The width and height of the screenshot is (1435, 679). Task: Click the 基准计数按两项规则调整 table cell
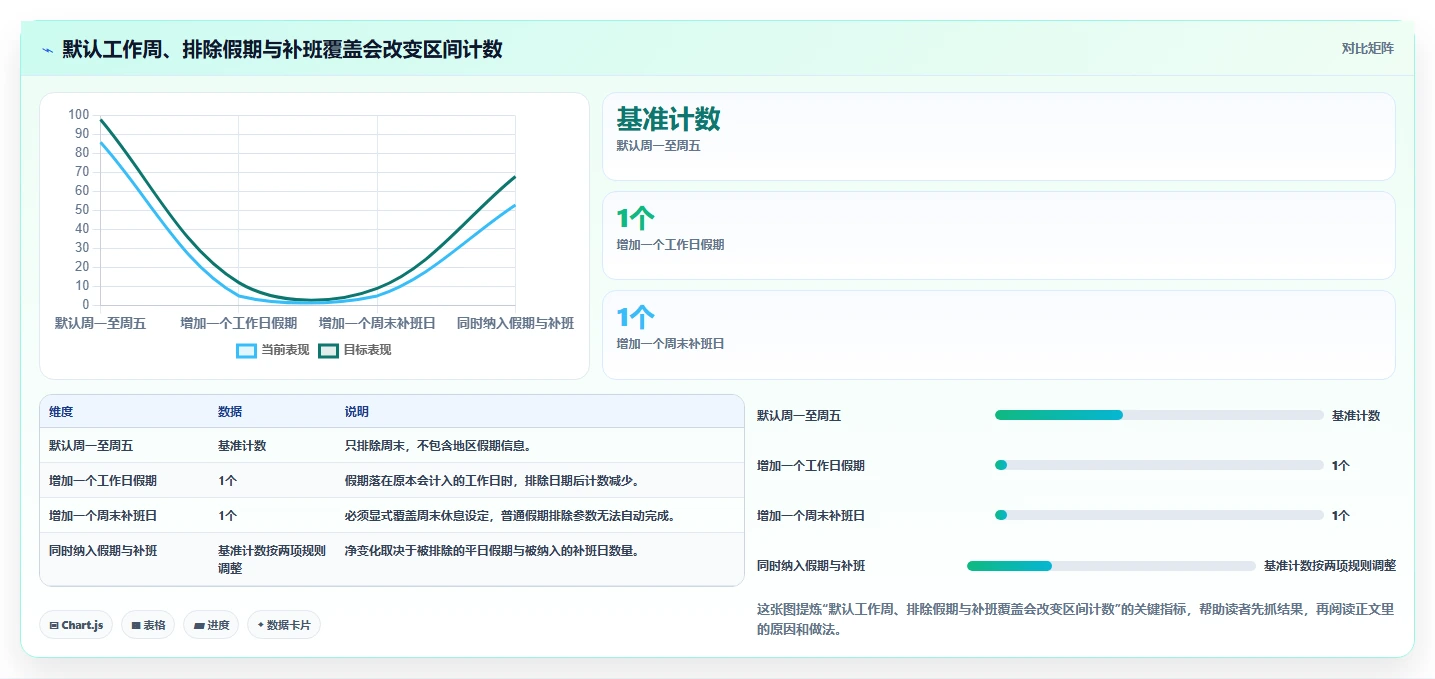coord(272,559)
